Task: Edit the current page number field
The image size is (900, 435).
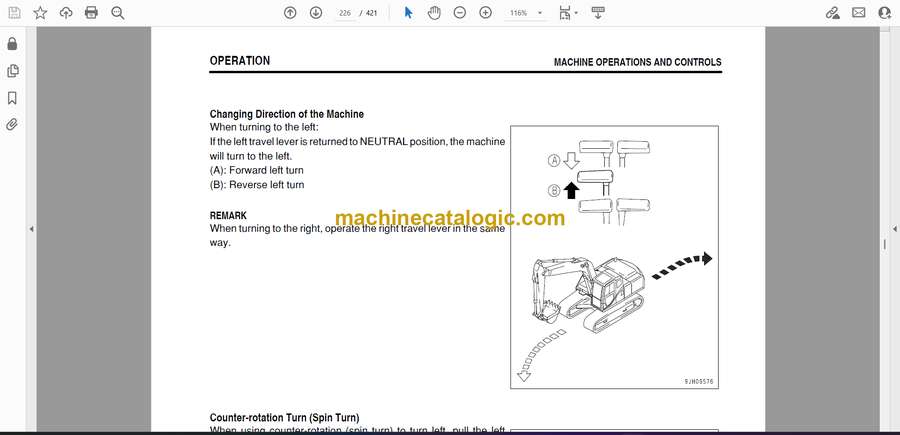Action: [x=345, y=13]
